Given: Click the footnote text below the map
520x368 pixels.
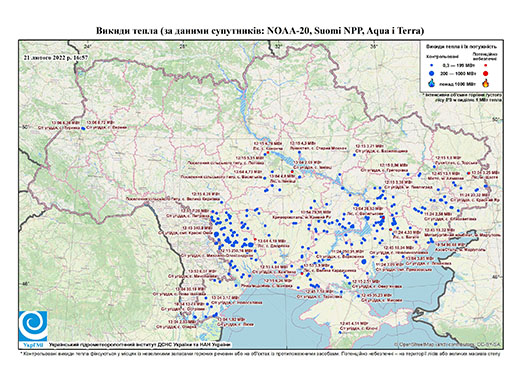Looking at the screenshot, I should (260, 353).
